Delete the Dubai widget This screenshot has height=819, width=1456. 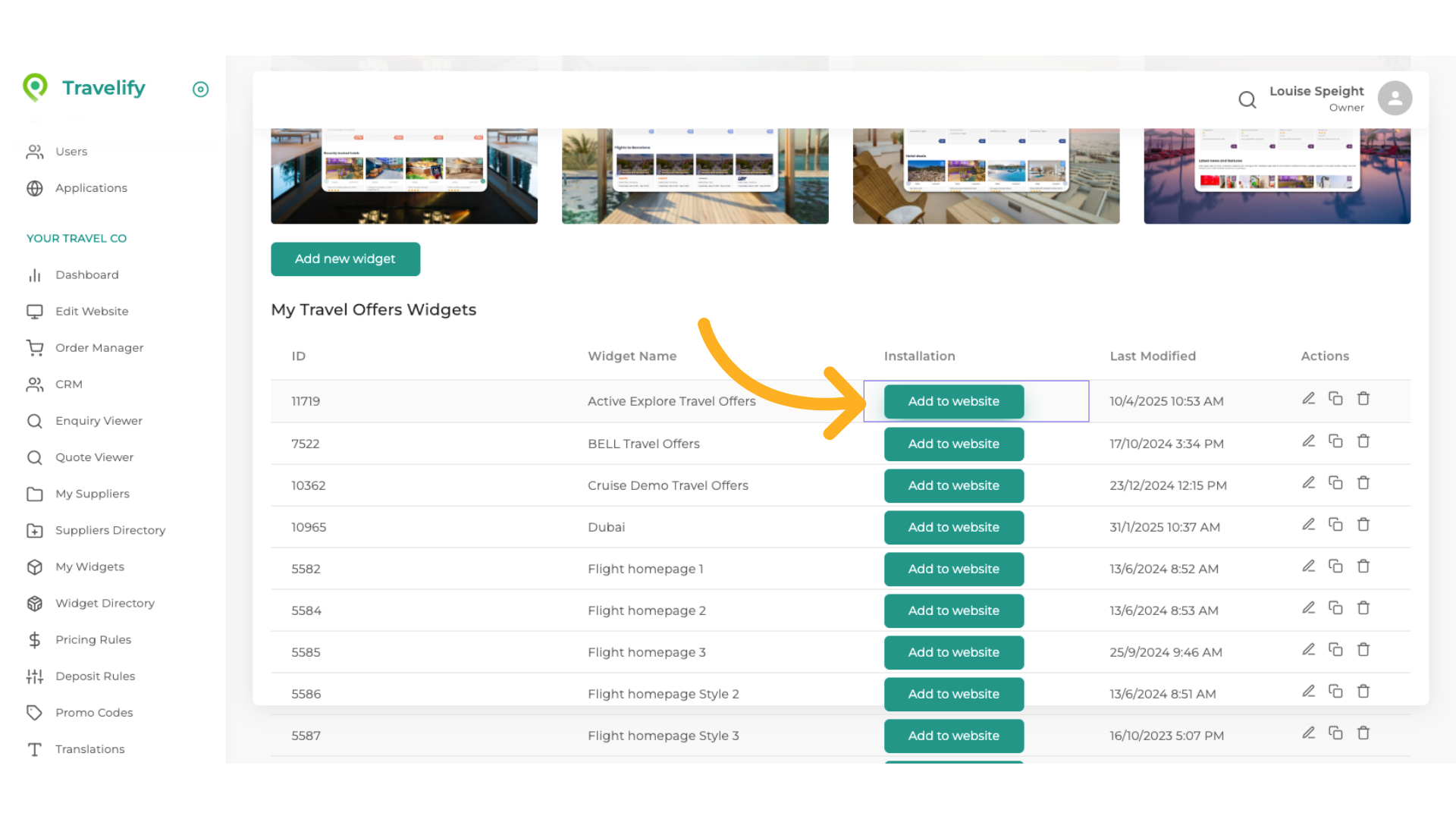pyautogui.click(x=1363, y=524)
